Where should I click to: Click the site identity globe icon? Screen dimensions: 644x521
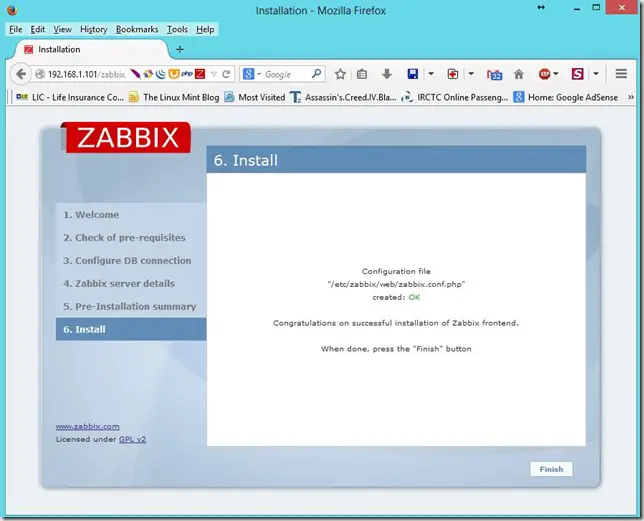40,74
